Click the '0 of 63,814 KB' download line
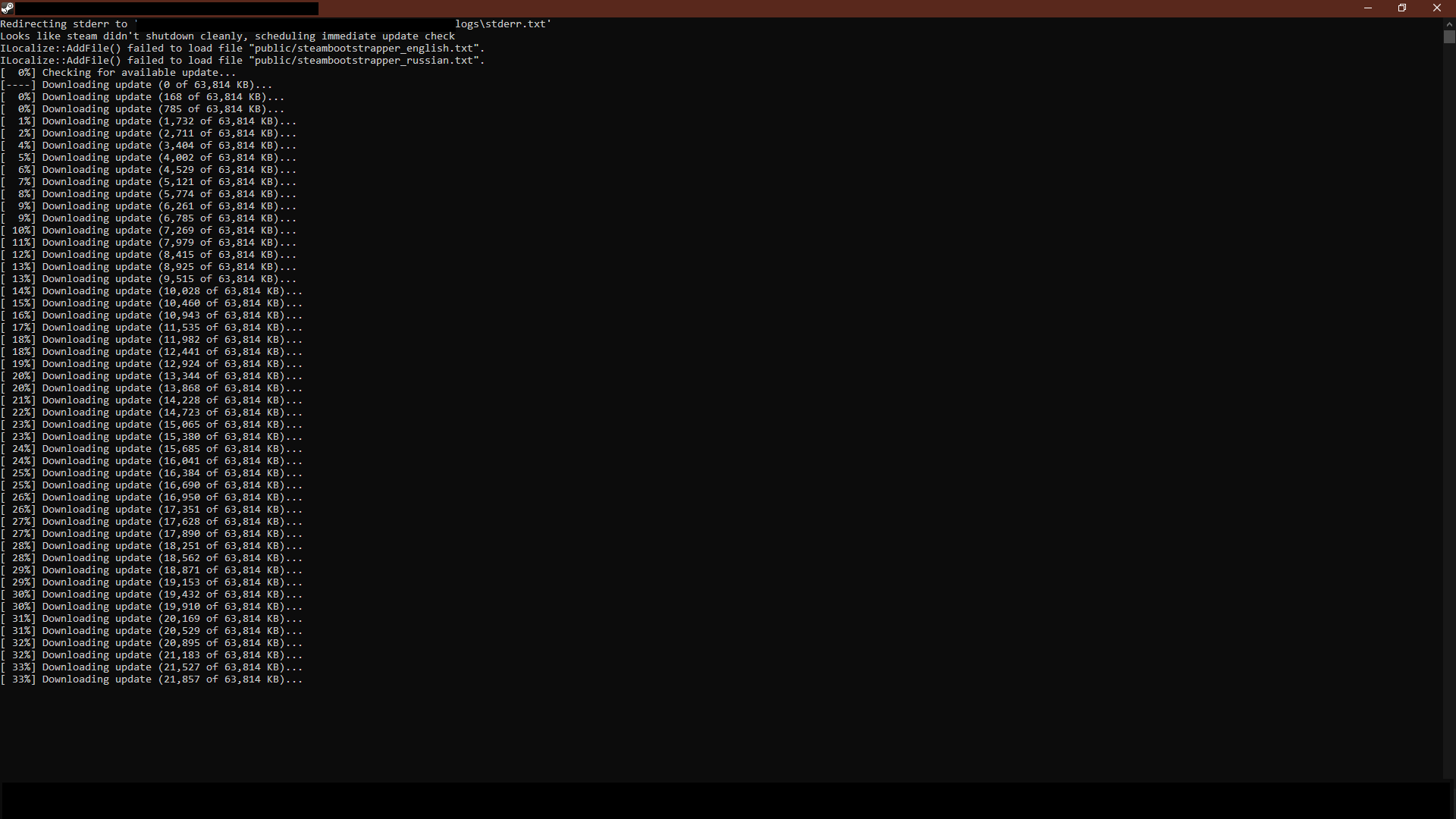Viewport: 1456px width, 819px height. tap(136, 85)
